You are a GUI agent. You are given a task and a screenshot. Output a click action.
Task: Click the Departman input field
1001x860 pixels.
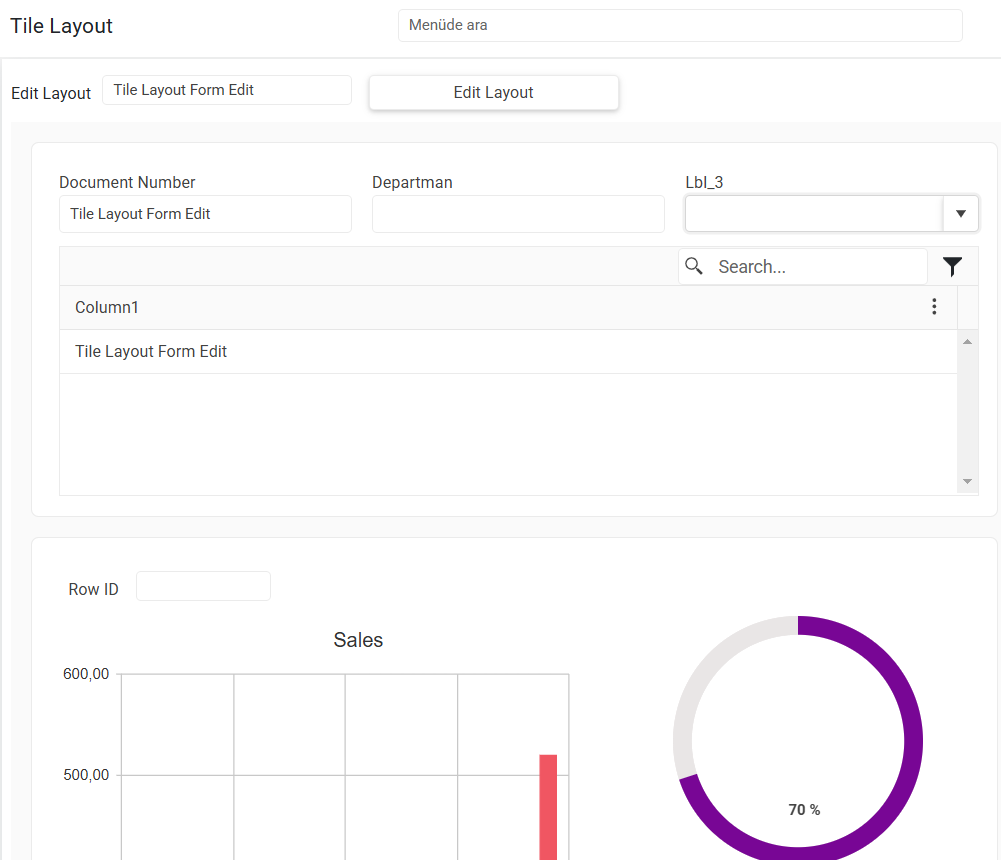(x=518, y=214)
